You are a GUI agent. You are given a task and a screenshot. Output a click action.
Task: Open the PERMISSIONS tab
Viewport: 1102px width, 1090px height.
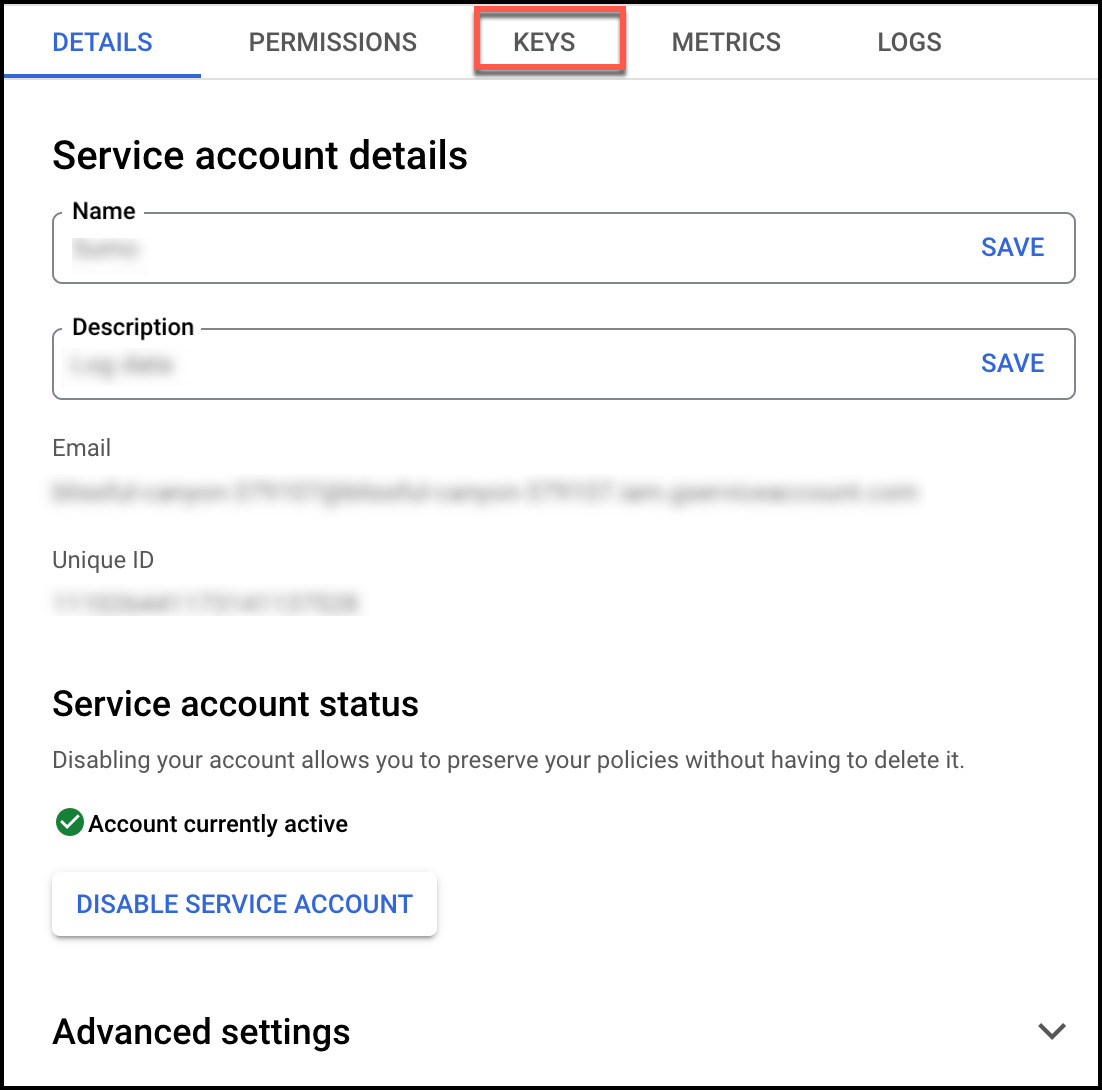[x=333, y=42]
